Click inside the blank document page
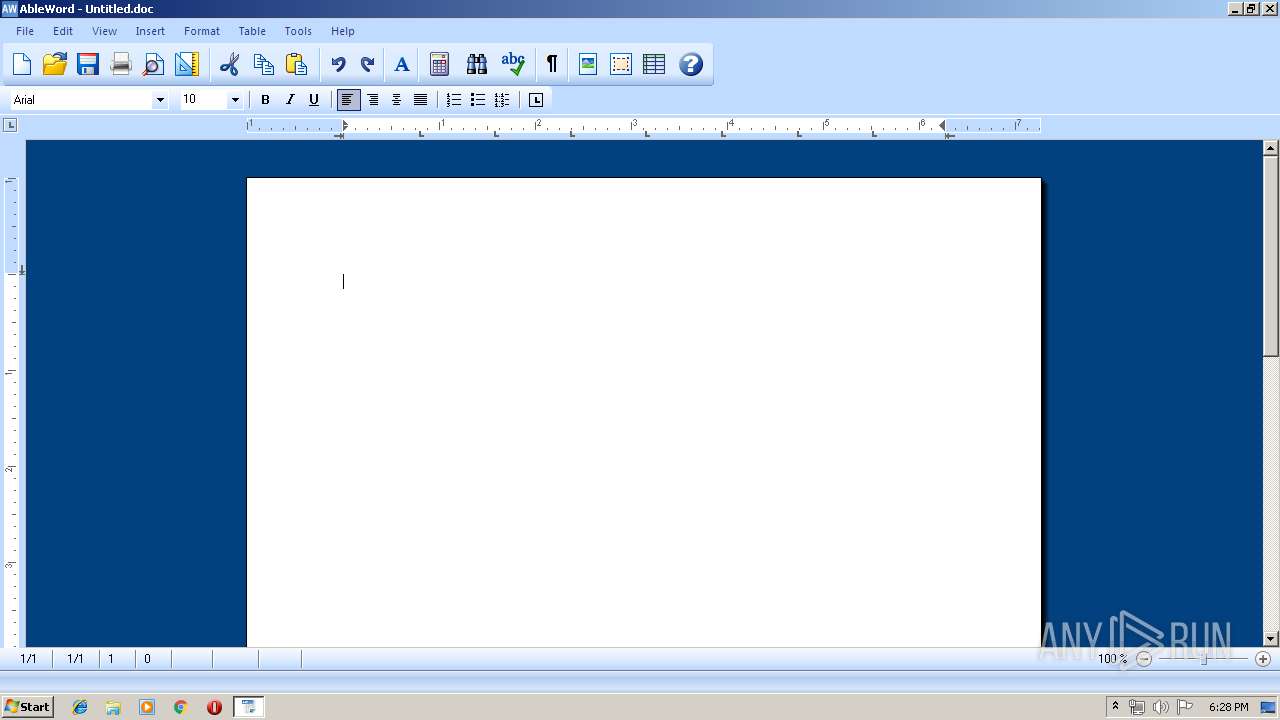The width and height of the screenshot is (1280, 720). 644,412
